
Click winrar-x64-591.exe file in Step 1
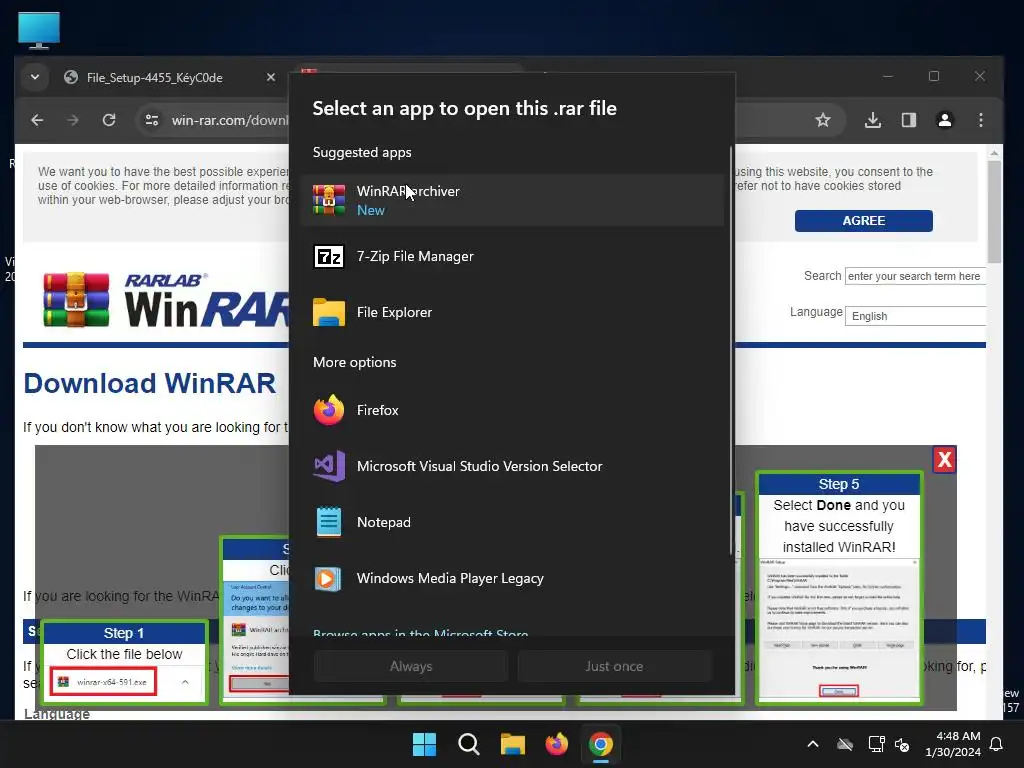tap(103, 682)
